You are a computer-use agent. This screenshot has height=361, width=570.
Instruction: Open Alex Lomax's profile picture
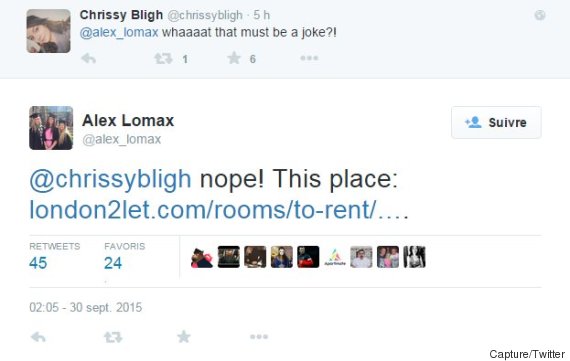(51, 128)
